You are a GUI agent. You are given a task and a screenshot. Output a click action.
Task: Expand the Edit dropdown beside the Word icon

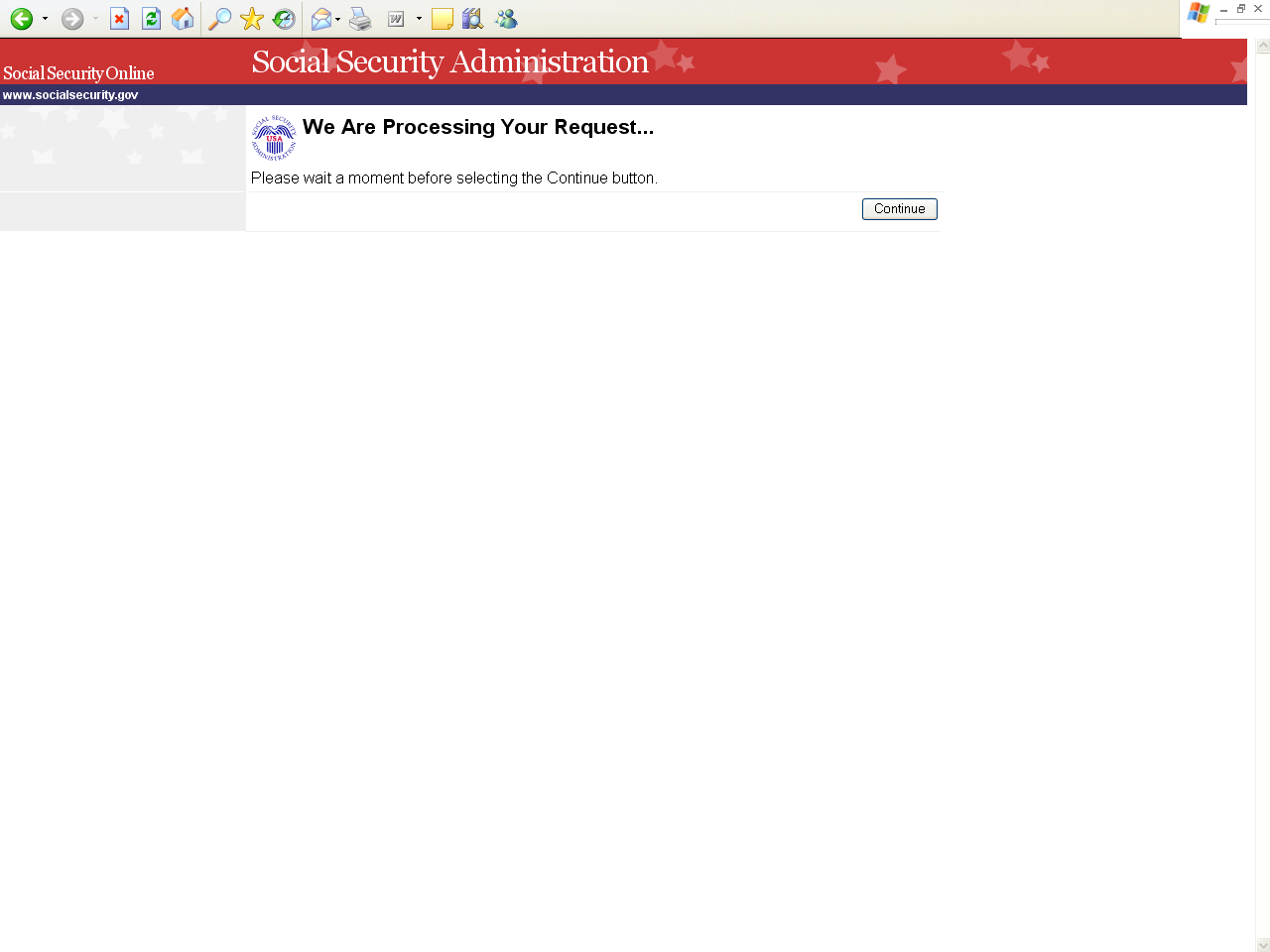click(x=419, y=19)
